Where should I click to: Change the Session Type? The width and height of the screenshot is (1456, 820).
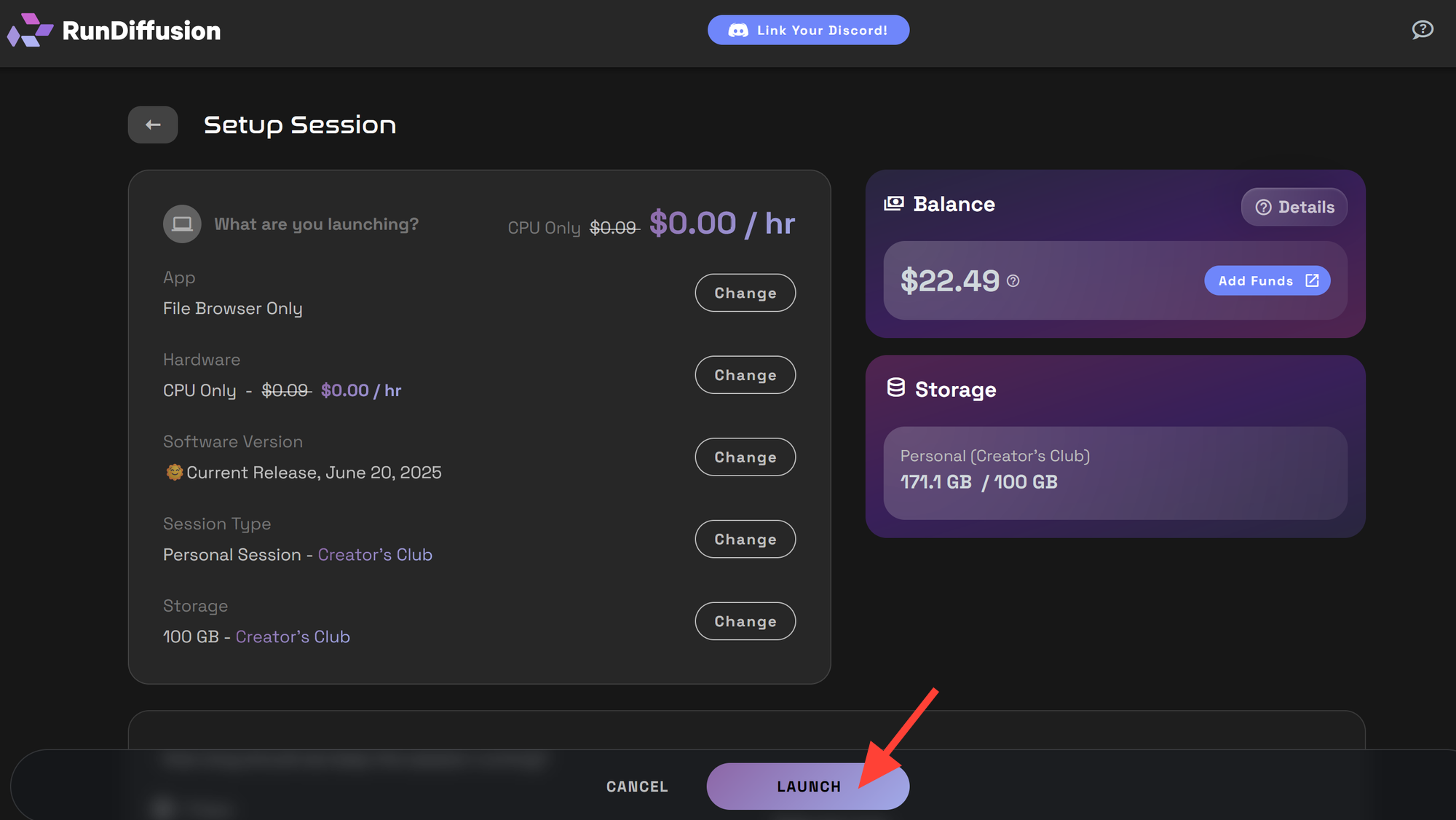tap(745, 540)
